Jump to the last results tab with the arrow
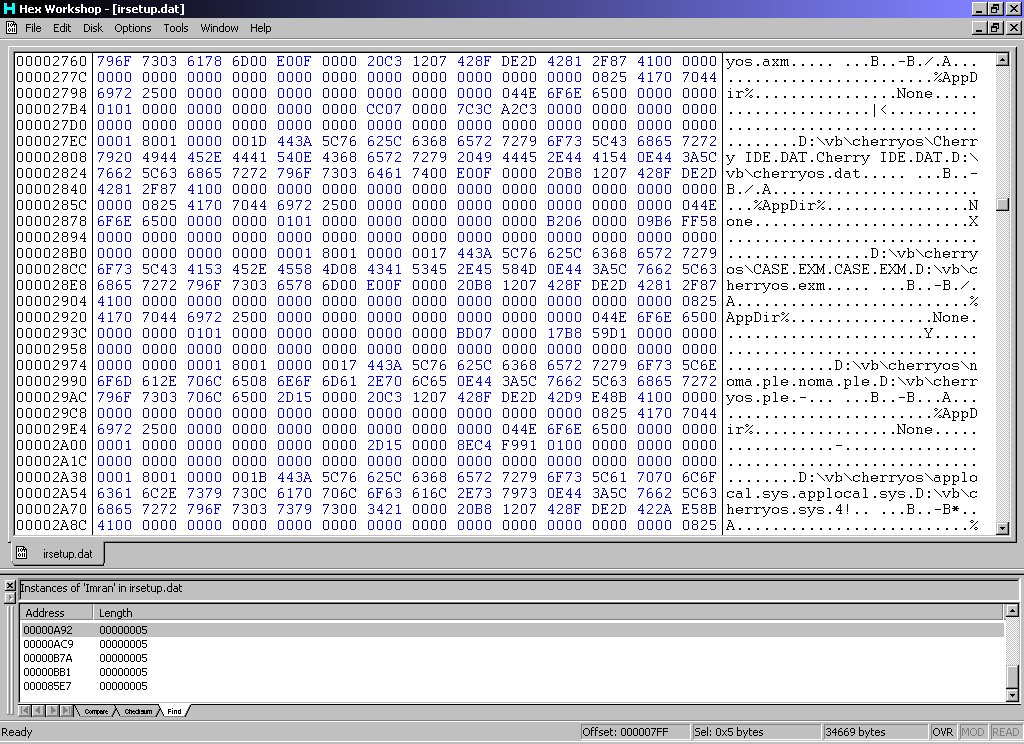1024x744 pixels. point(65,711)
